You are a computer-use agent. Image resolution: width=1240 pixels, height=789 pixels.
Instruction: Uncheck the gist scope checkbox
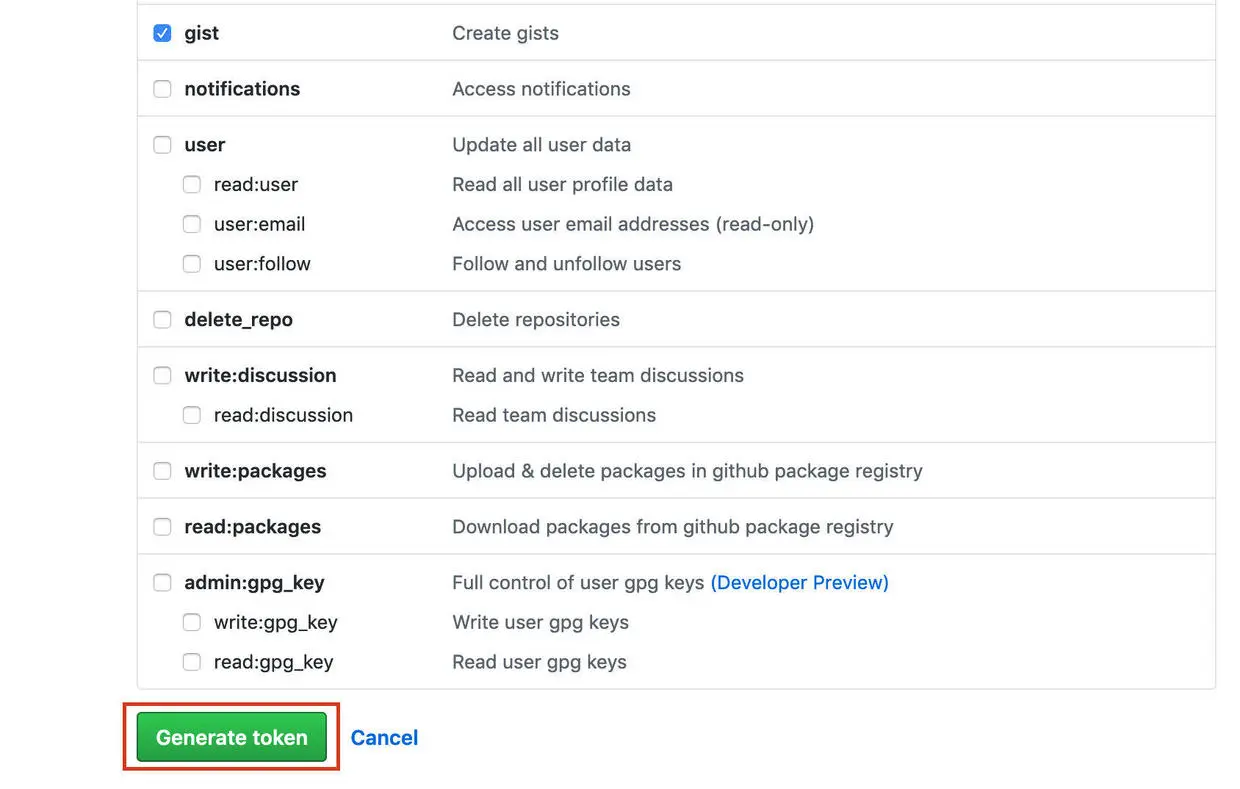click(162, 33)
